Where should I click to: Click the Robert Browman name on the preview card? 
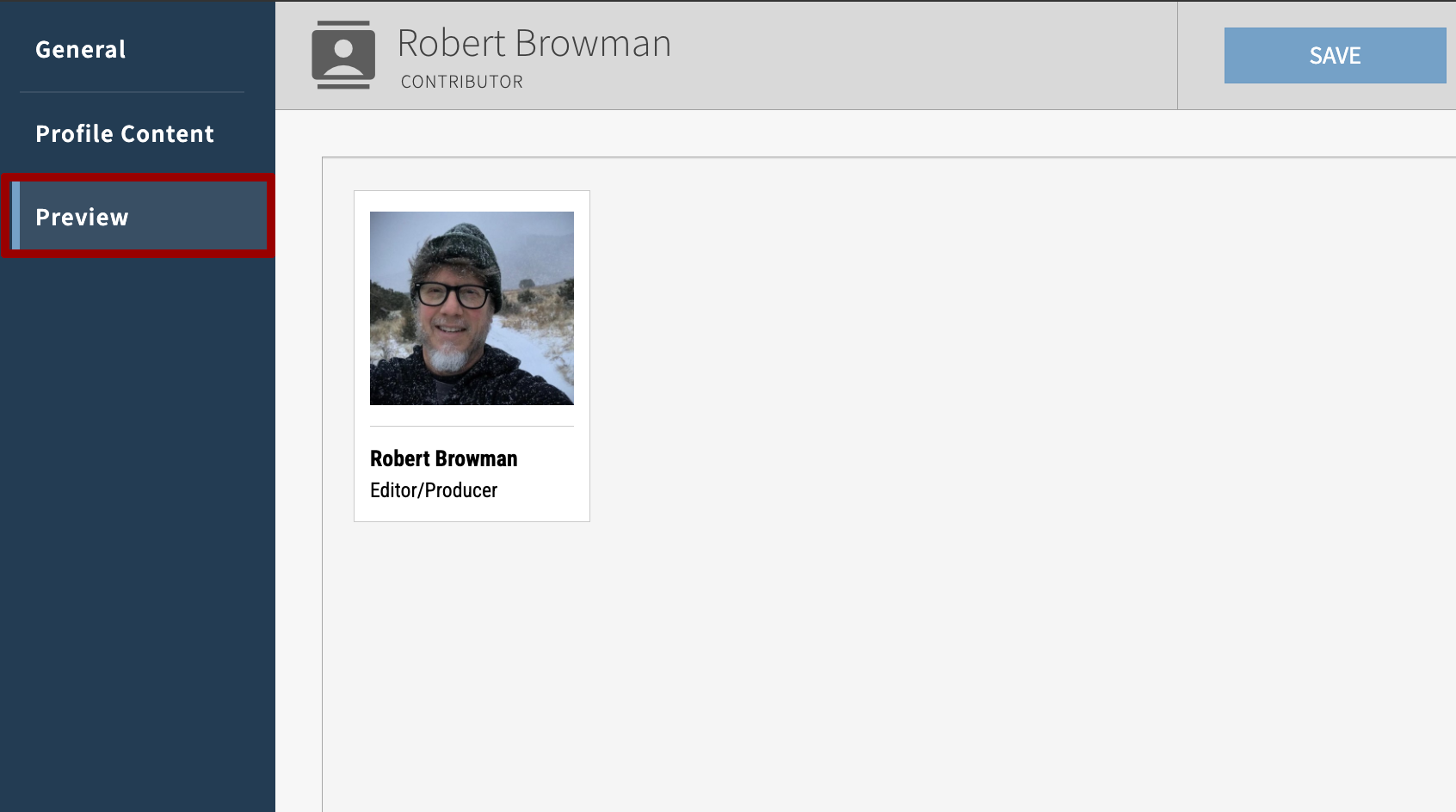click(443, 458)
